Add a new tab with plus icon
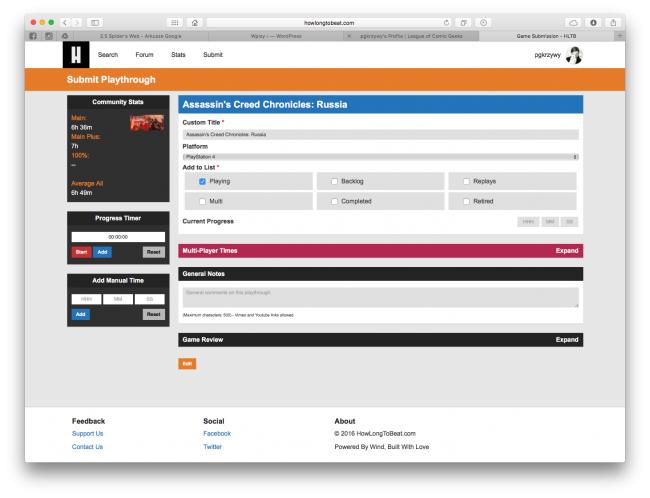This screenshot has width=650, height=498. coord(620,36)
